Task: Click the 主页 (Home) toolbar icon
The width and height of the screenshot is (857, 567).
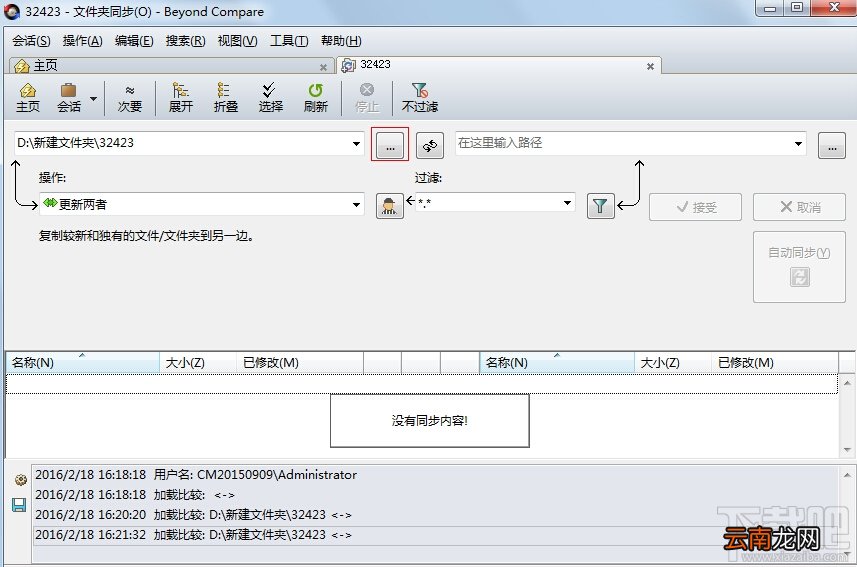Action: click(x=28, y=98)
